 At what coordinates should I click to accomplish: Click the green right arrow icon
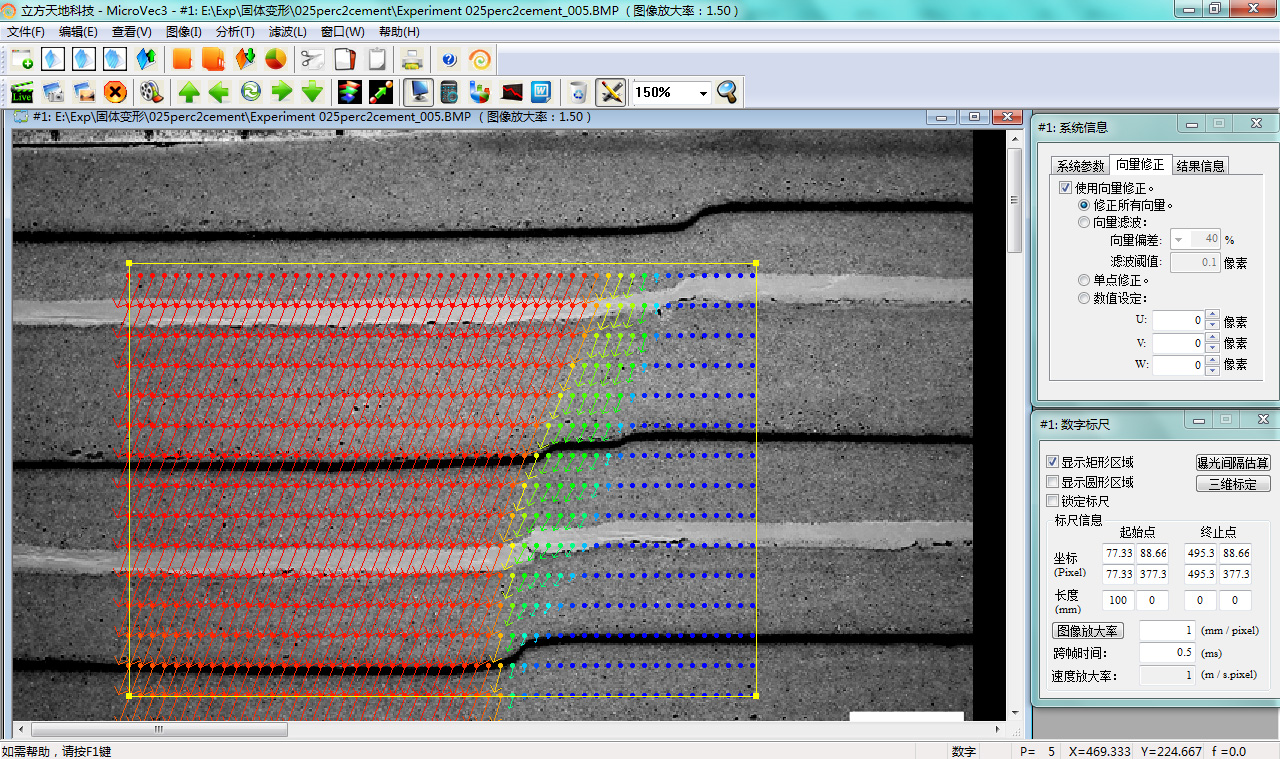pyautogui.click(x=282, y=92)
